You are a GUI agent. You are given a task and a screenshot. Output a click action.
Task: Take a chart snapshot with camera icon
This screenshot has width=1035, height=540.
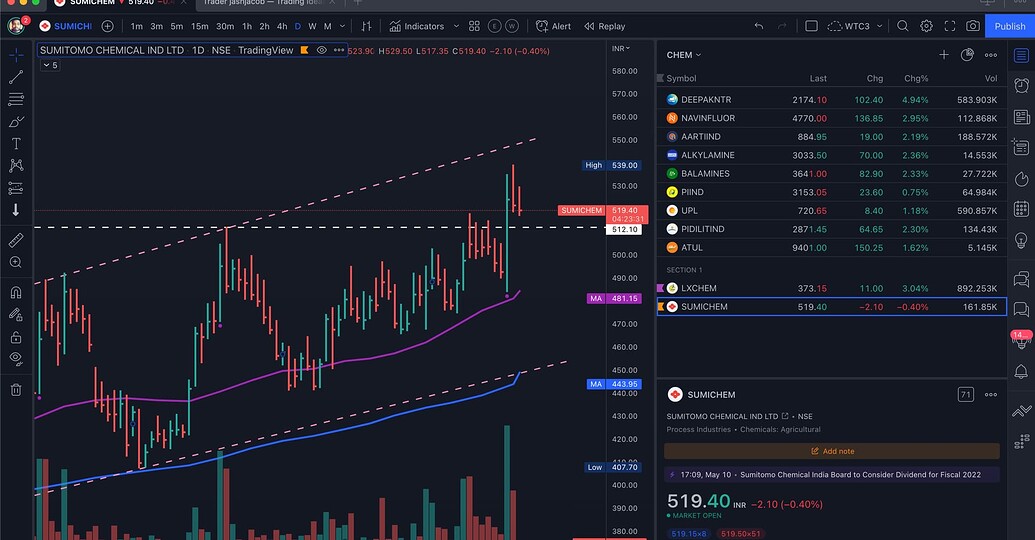(x=973, y=26)
